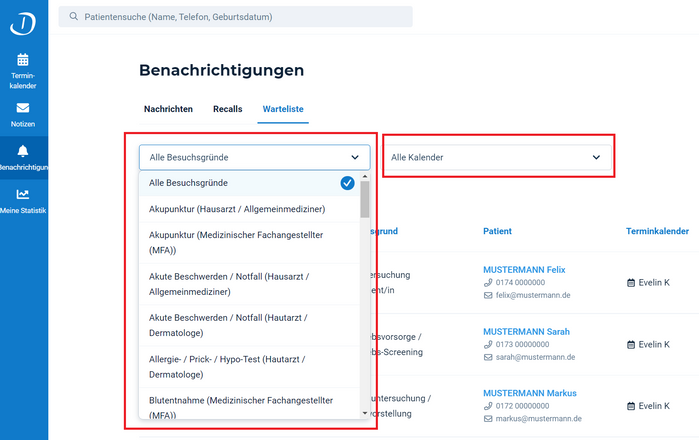Click email icon for Mustermann Sarah
Screen dimensions: 699x440
pyautogui.click(x=488, y=357)
